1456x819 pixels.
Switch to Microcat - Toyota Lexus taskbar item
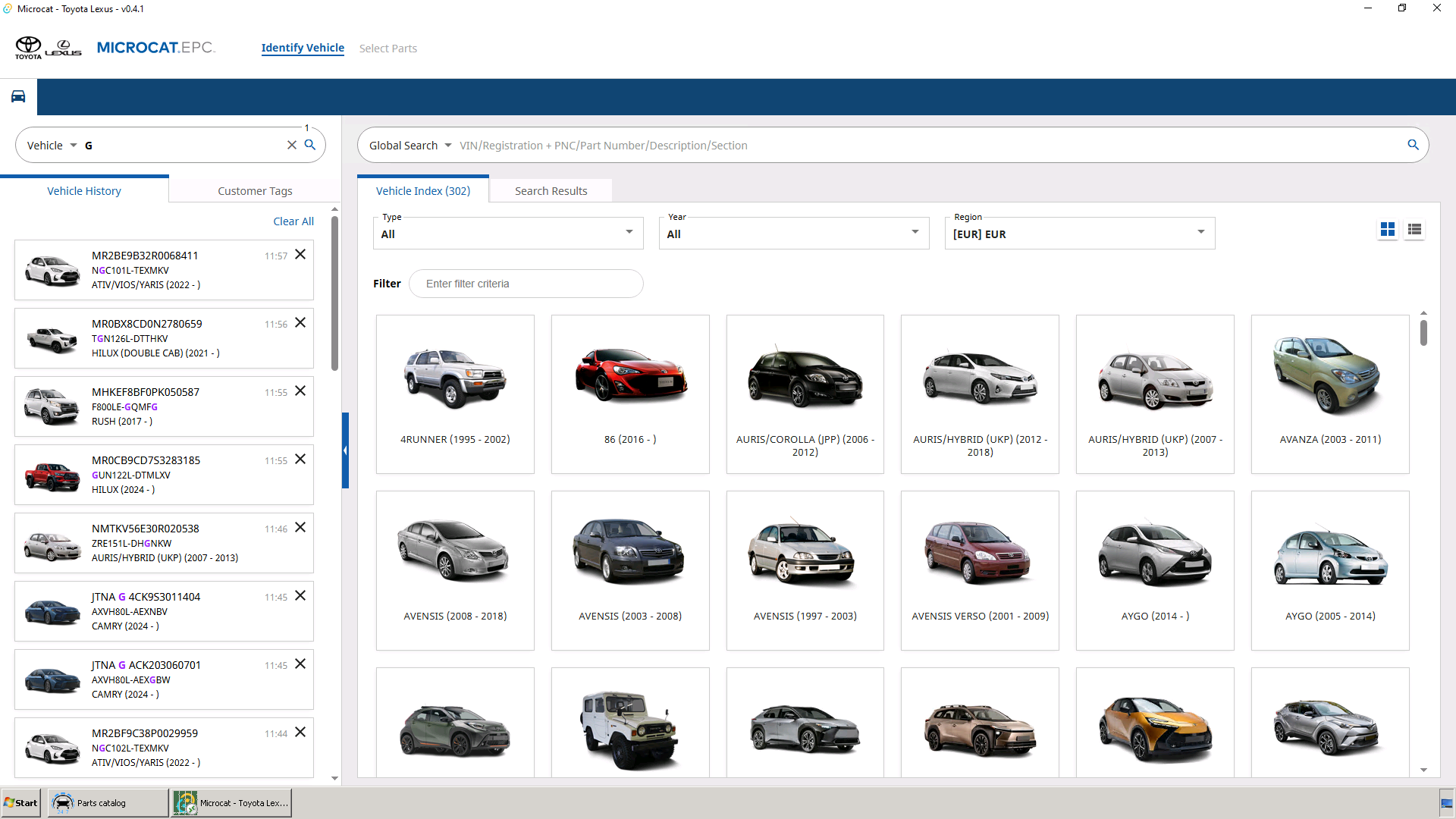231,802
